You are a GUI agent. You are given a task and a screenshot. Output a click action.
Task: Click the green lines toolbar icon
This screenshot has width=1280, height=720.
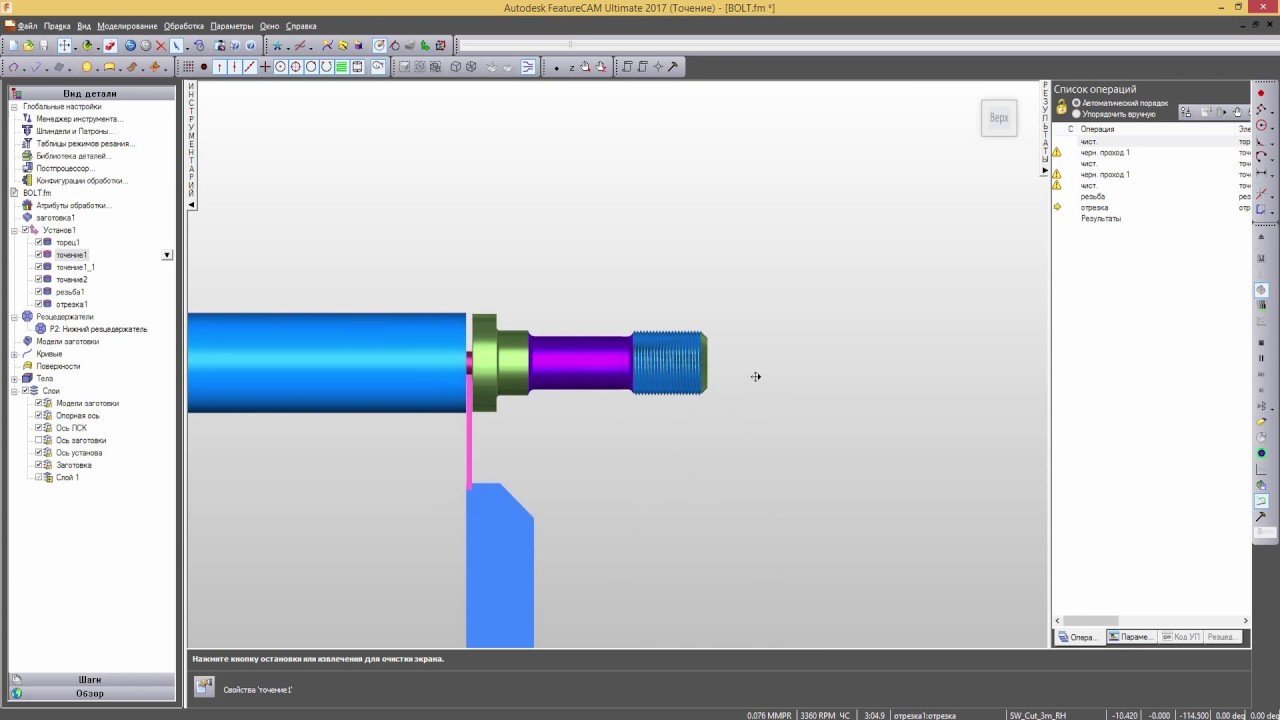(341, 67)
